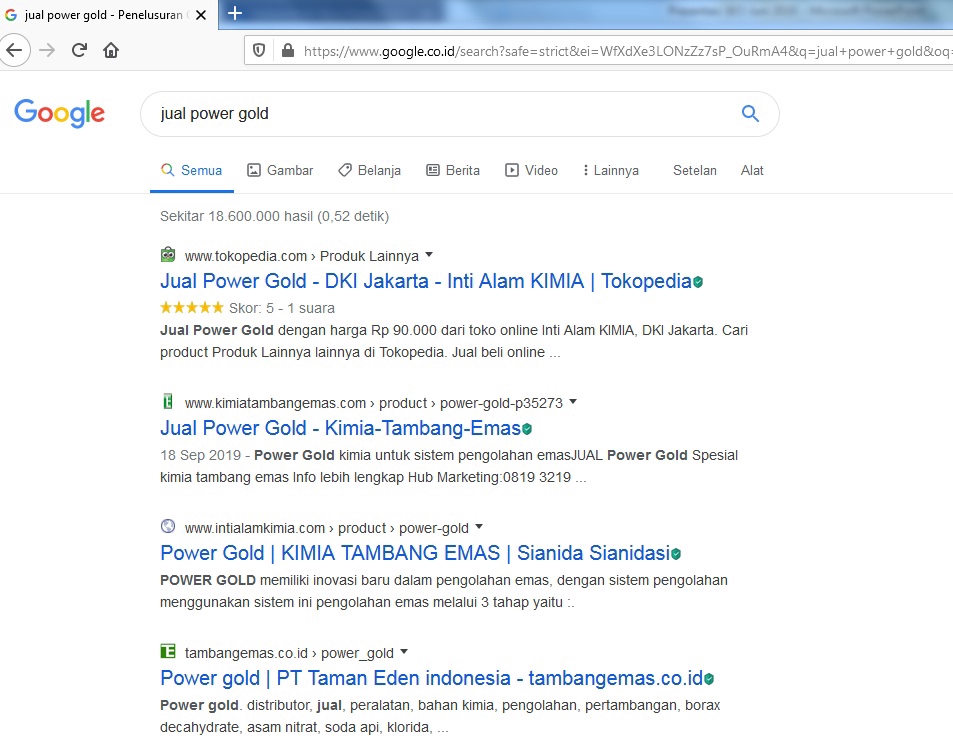Viewport: 953px width, 741px height.
Task: Click snippet text 'dengan harga Rp 90.000'
Action: tap(357, 330)
